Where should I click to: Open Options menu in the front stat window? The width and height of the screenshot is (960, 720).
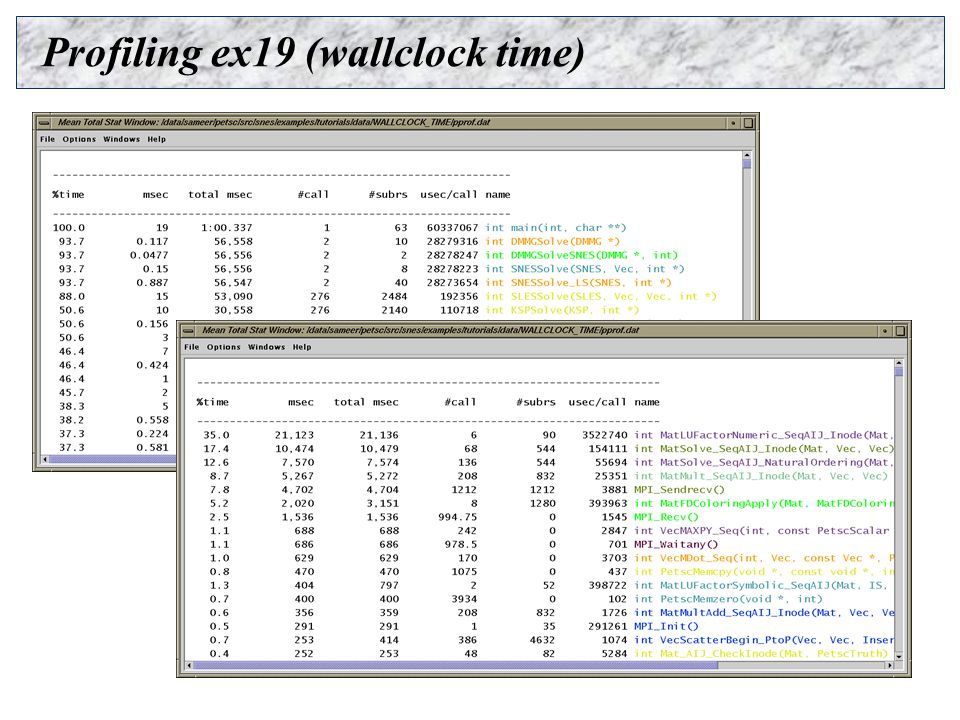(x=223, y=347)
